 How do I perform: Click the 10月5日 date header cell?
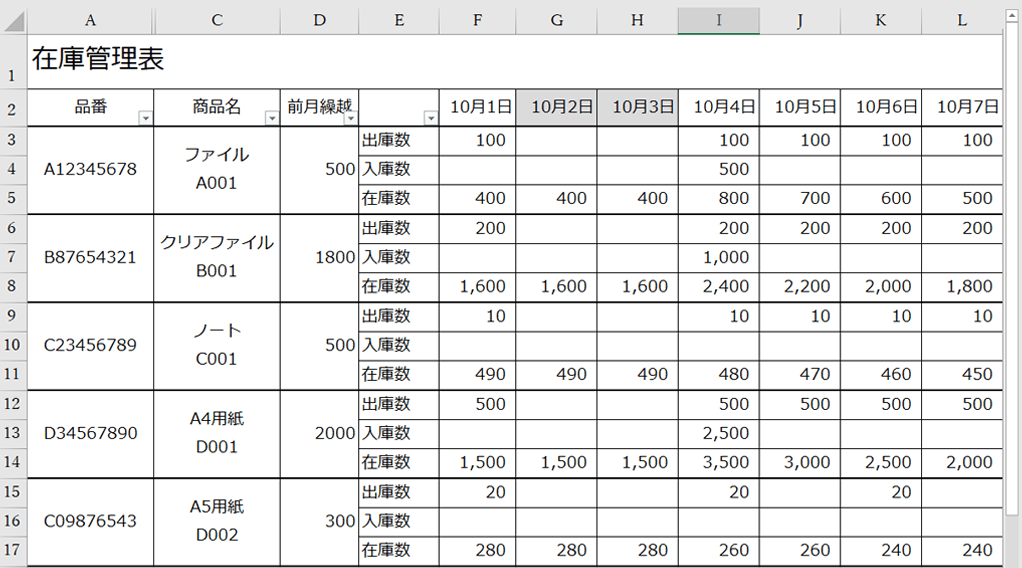point(800,108)
